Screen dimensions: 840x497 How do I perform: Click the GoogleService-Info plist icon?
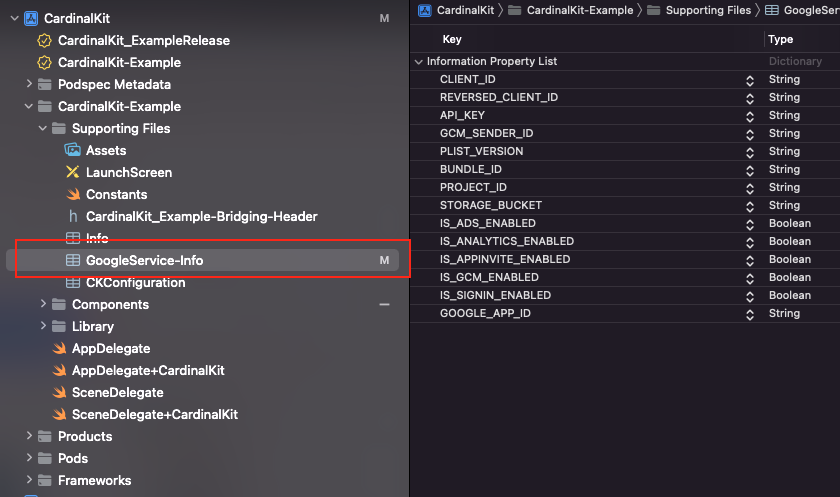tap(73, 260)
